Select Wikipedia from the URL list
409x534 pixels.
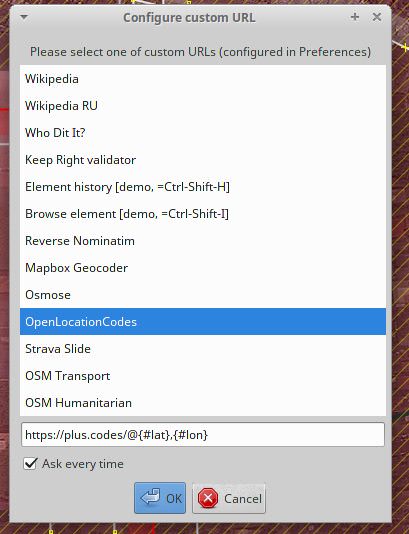tap(203, 79)
